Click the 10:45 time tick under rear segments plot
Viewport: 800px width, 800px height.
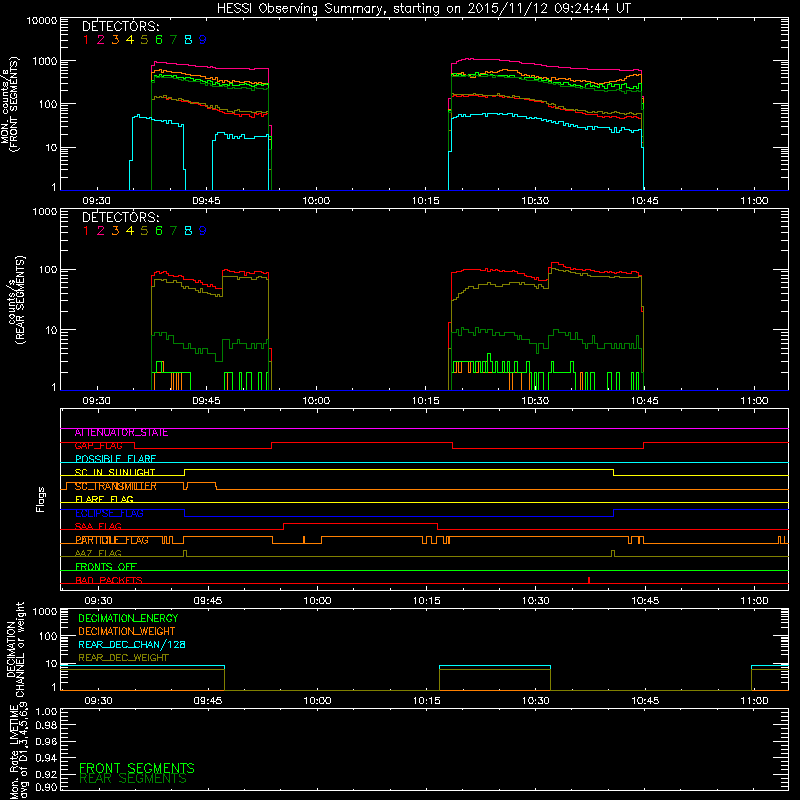[645, 401]
